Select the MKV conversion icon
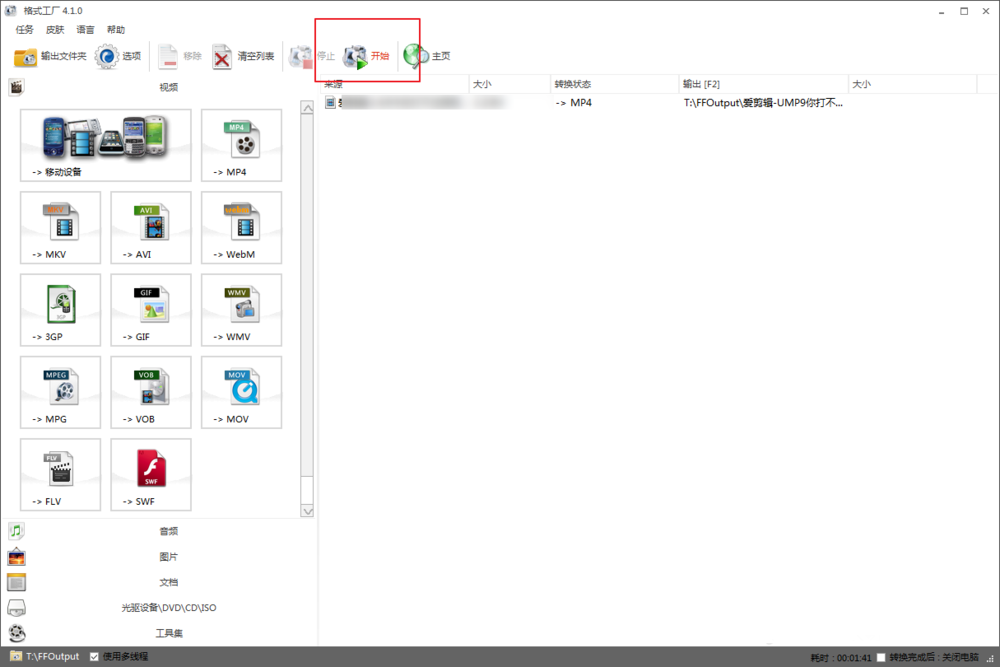1000x667 pixels. point(61,228)
